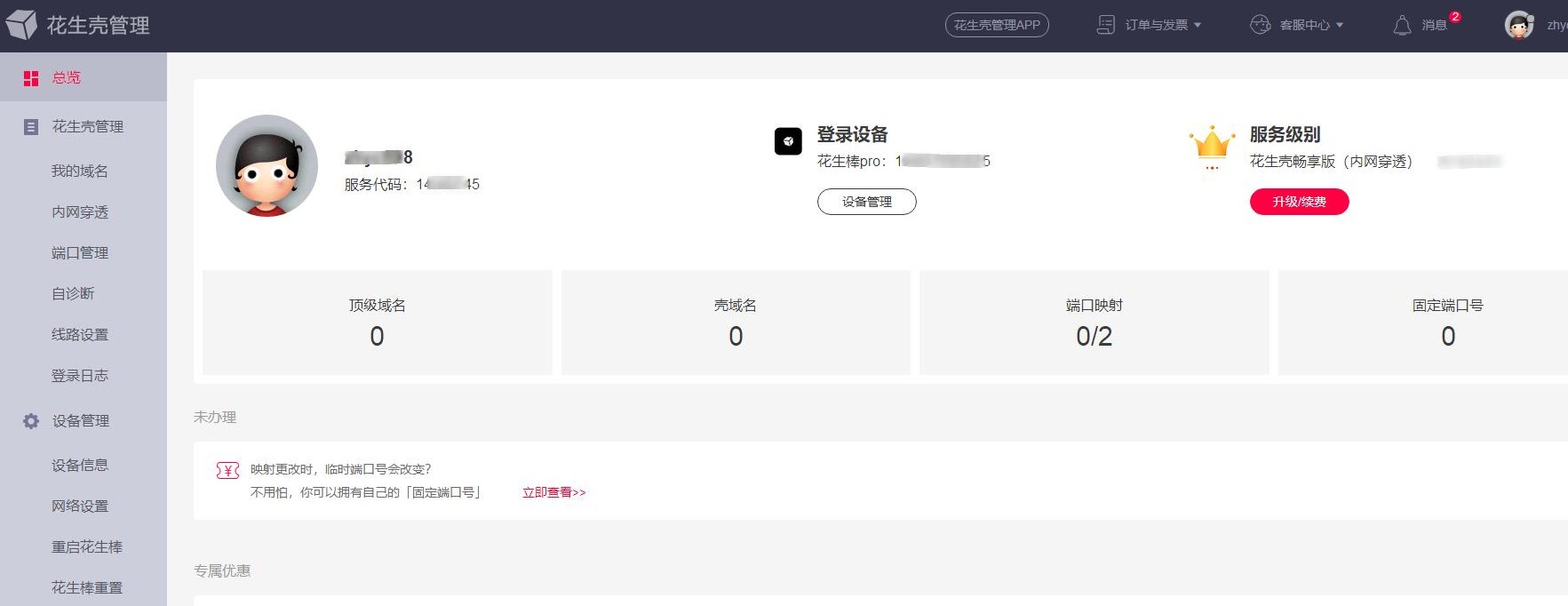The height and width of the screenshot is (606, 1568).
Task: Click the 花生壳管理 cube logo icon
Action: coord(21,24)
